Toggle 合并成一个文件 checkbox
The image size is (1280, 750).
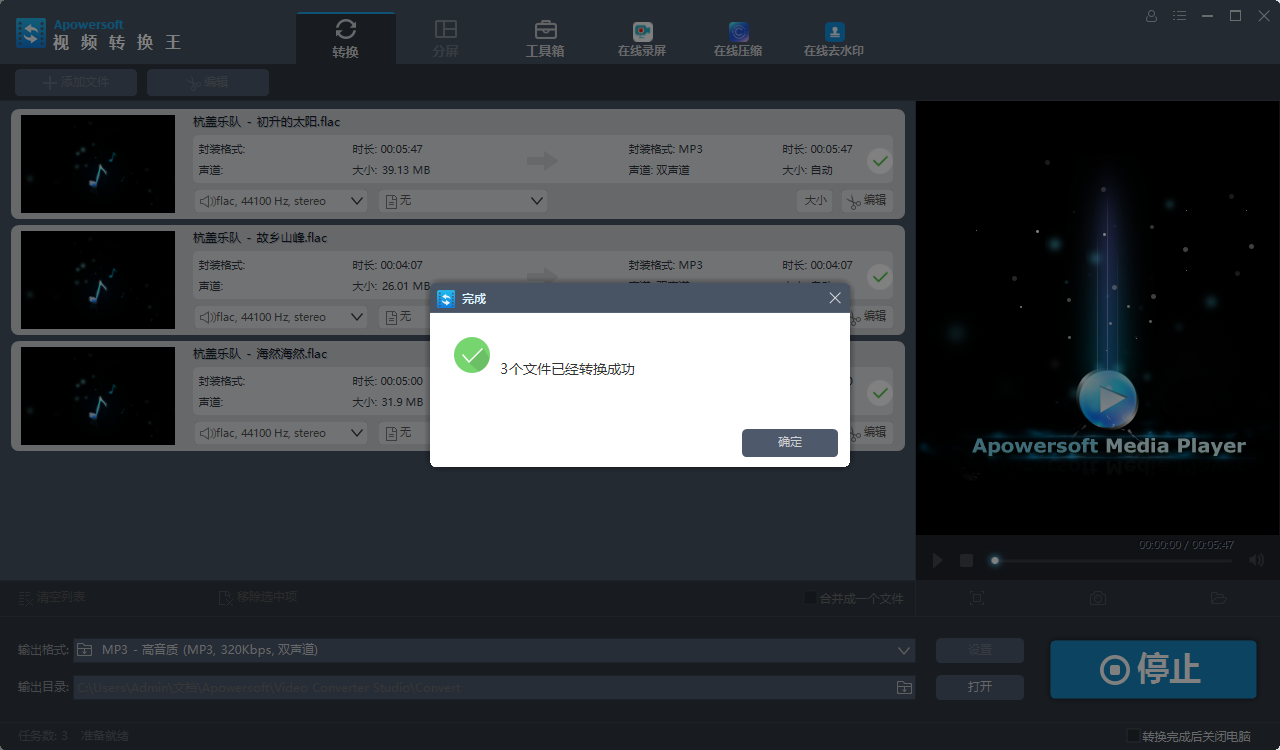tap(811, 598)
